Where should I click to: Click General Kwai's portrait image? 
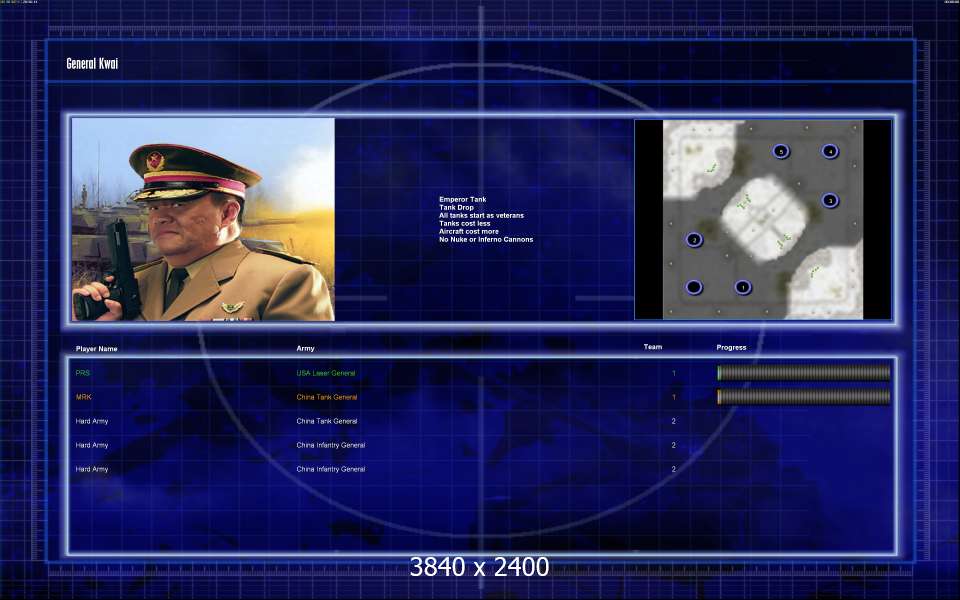click(203, 219)
